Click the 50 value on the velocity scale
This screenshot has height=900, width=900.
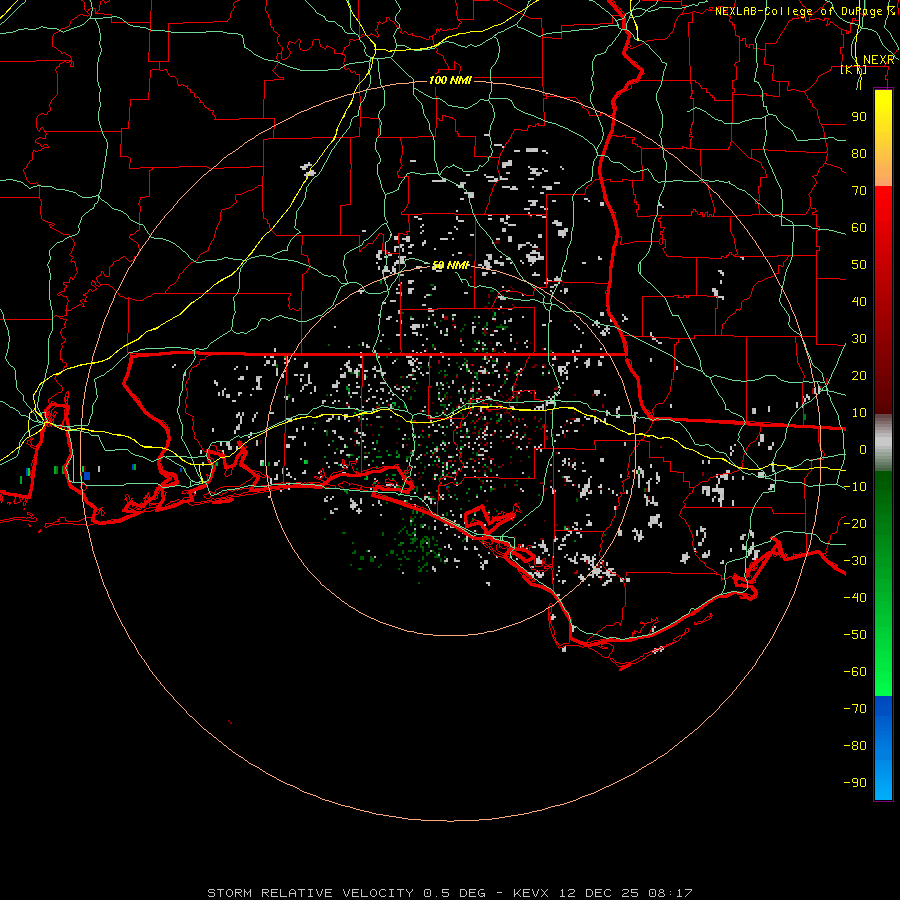[x=859, y=265]
